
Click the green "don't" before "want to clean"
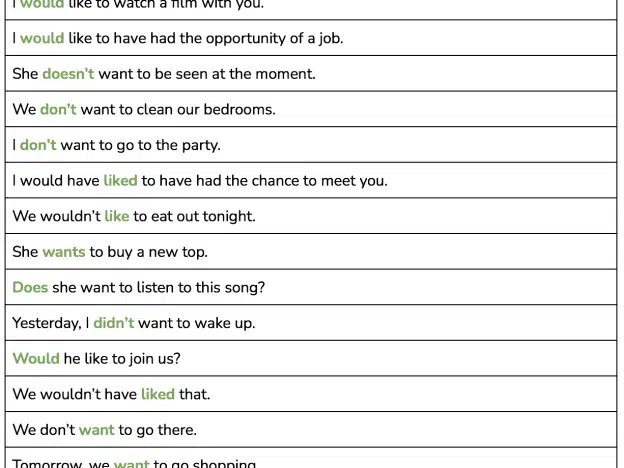tap(58, 109)
